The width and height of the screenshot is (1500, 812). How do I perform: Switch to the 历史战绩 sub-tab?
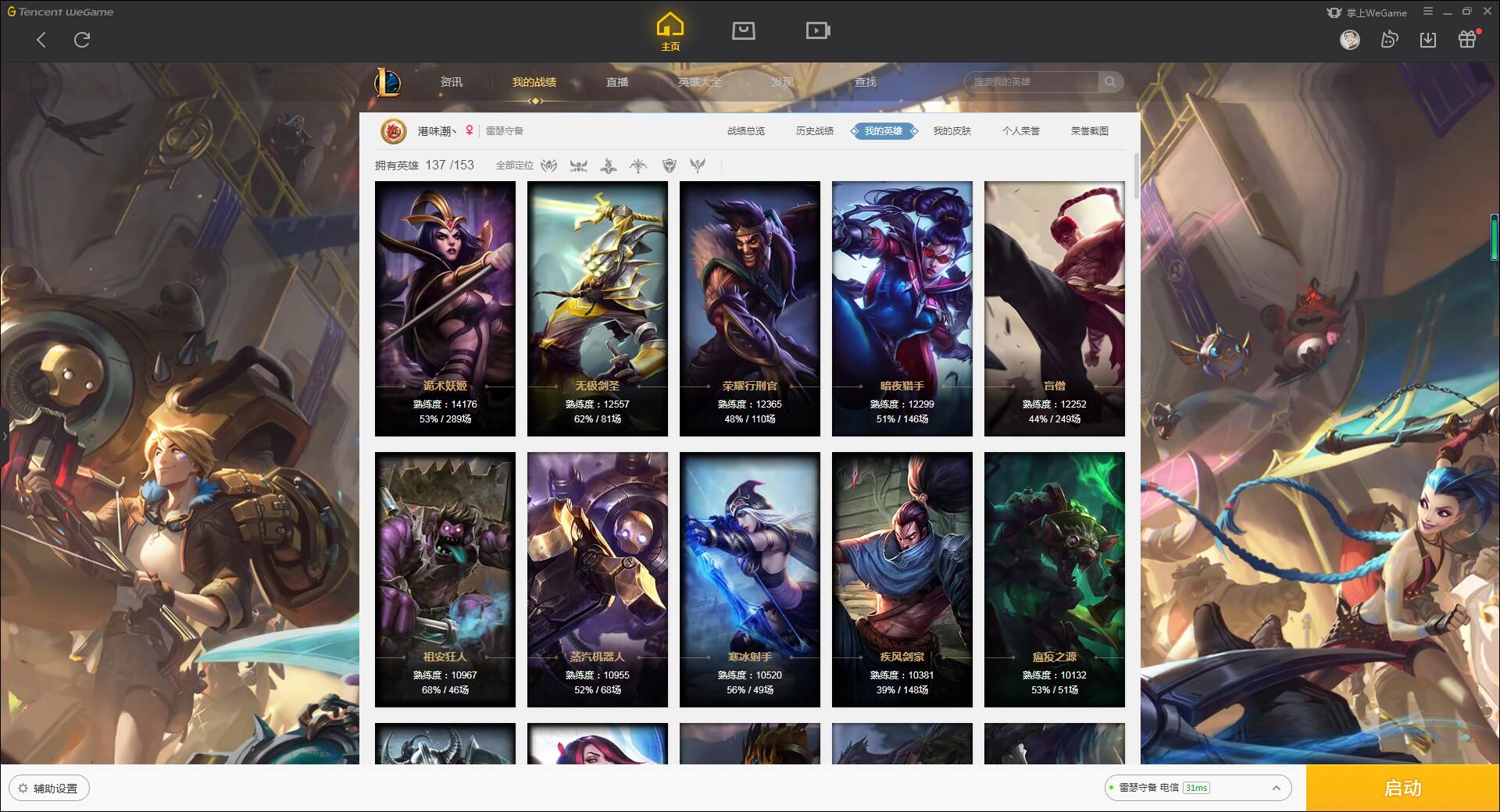(x=815, y=131)
